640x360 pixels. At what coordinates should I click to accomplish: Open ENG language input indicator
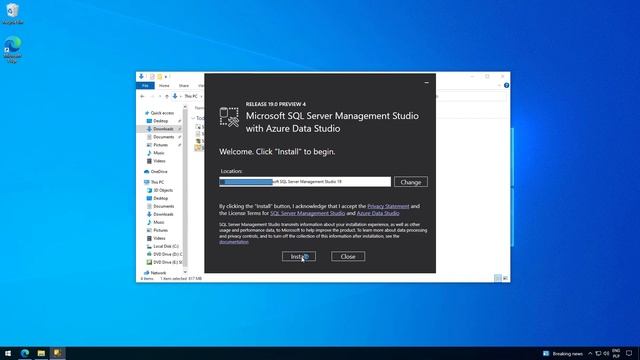(x=616, y=353)
